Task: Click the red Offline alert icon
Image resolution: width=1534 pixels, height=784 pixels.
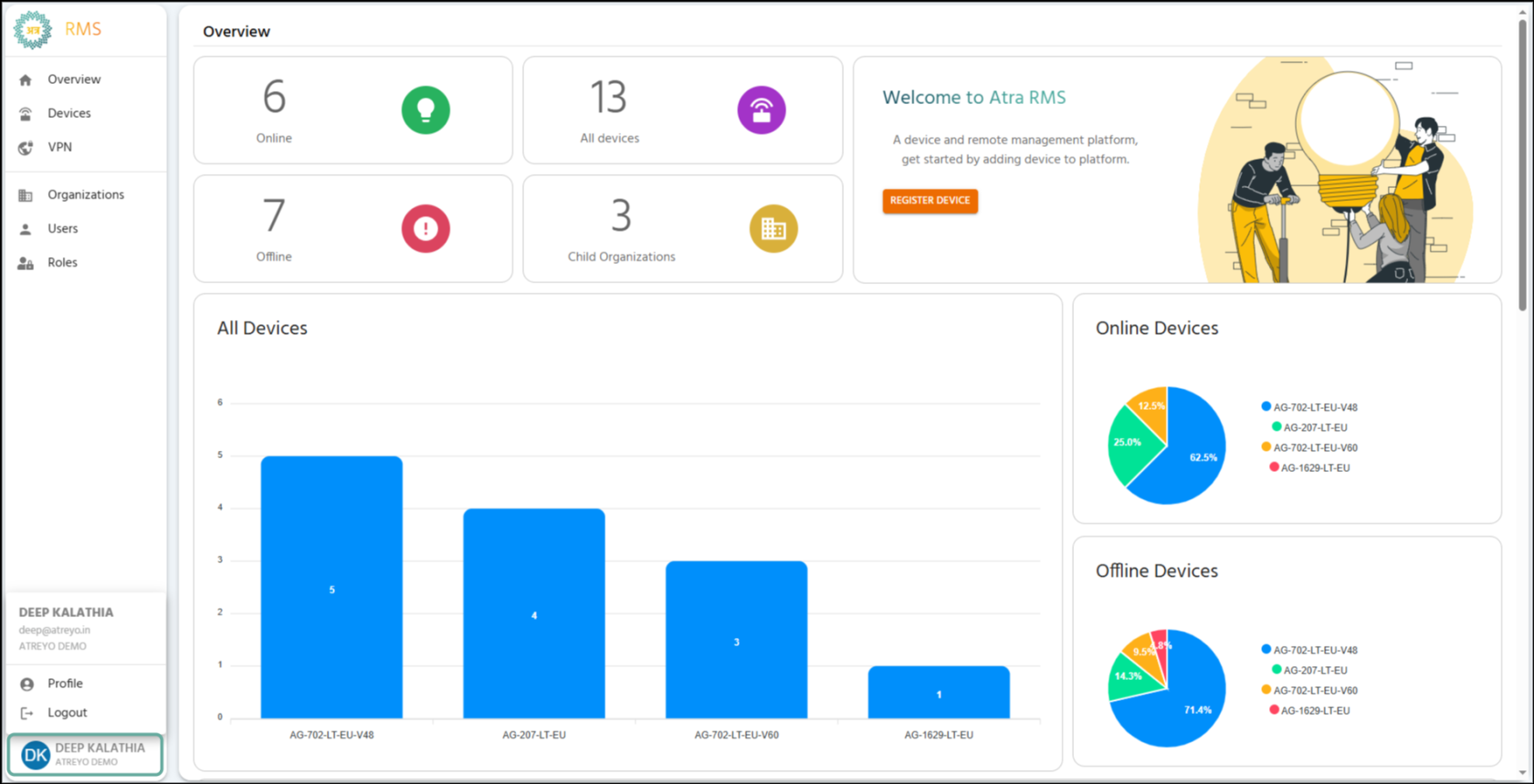Action: click(426, 228)
